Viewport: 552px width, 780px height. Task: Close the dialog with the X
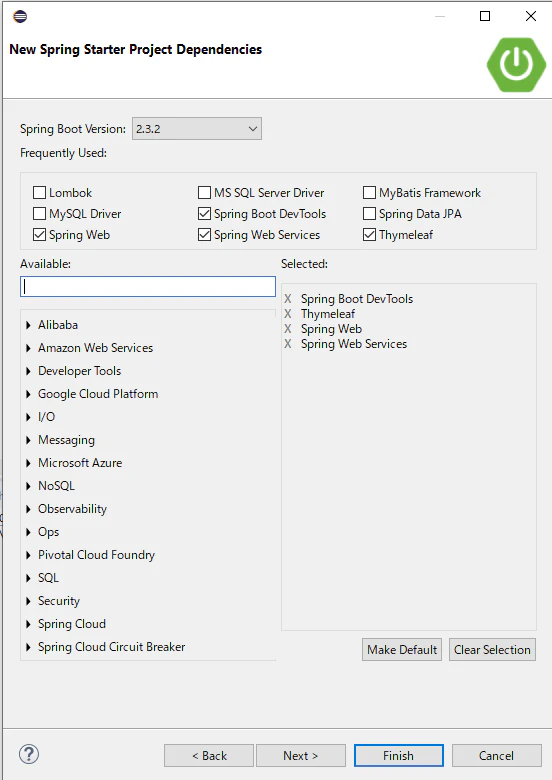[531, 16]
